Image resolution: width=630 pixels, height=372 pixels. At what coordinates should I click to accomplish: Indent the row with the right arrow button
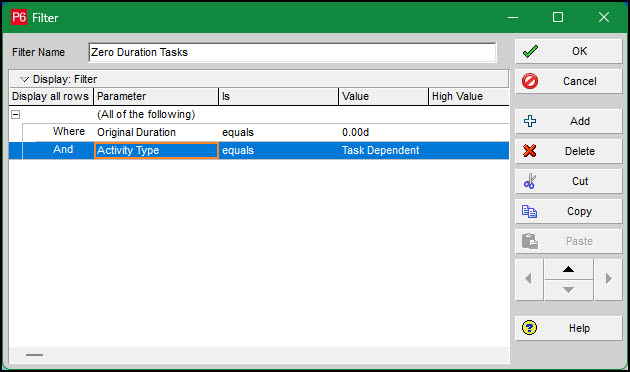(x=608, y=279)
